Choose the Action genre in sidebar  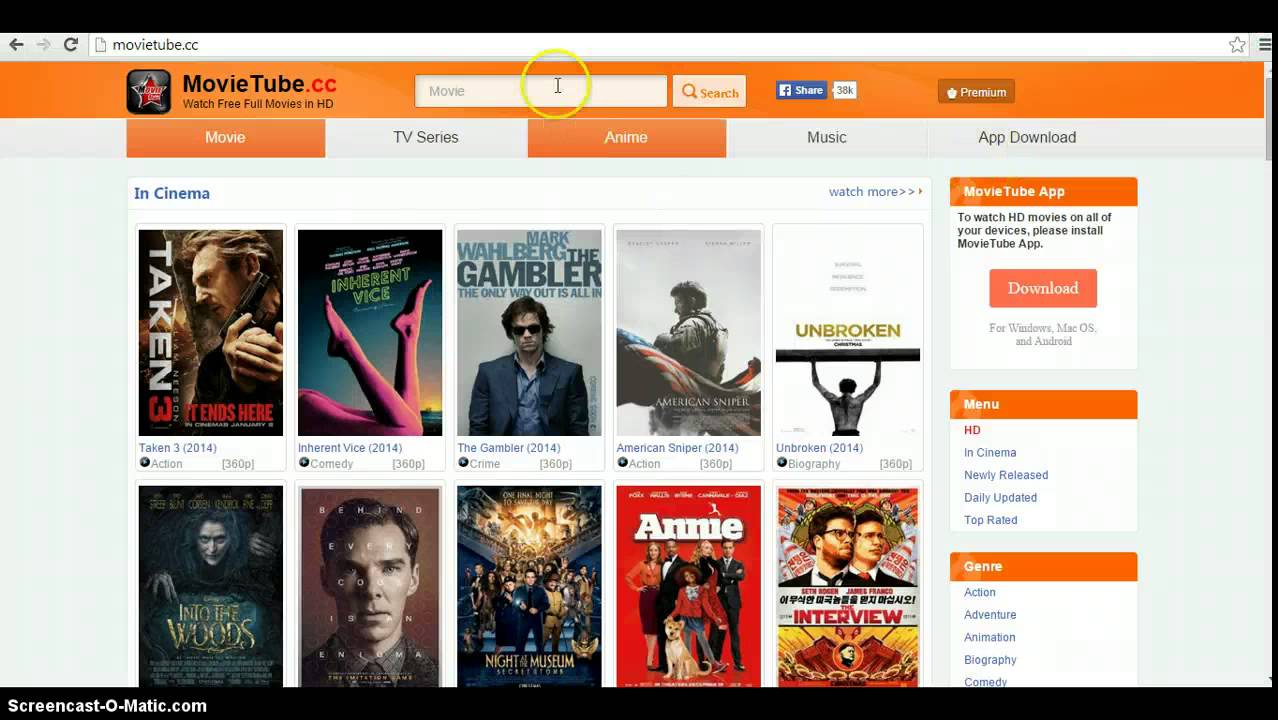pos(980,593)
